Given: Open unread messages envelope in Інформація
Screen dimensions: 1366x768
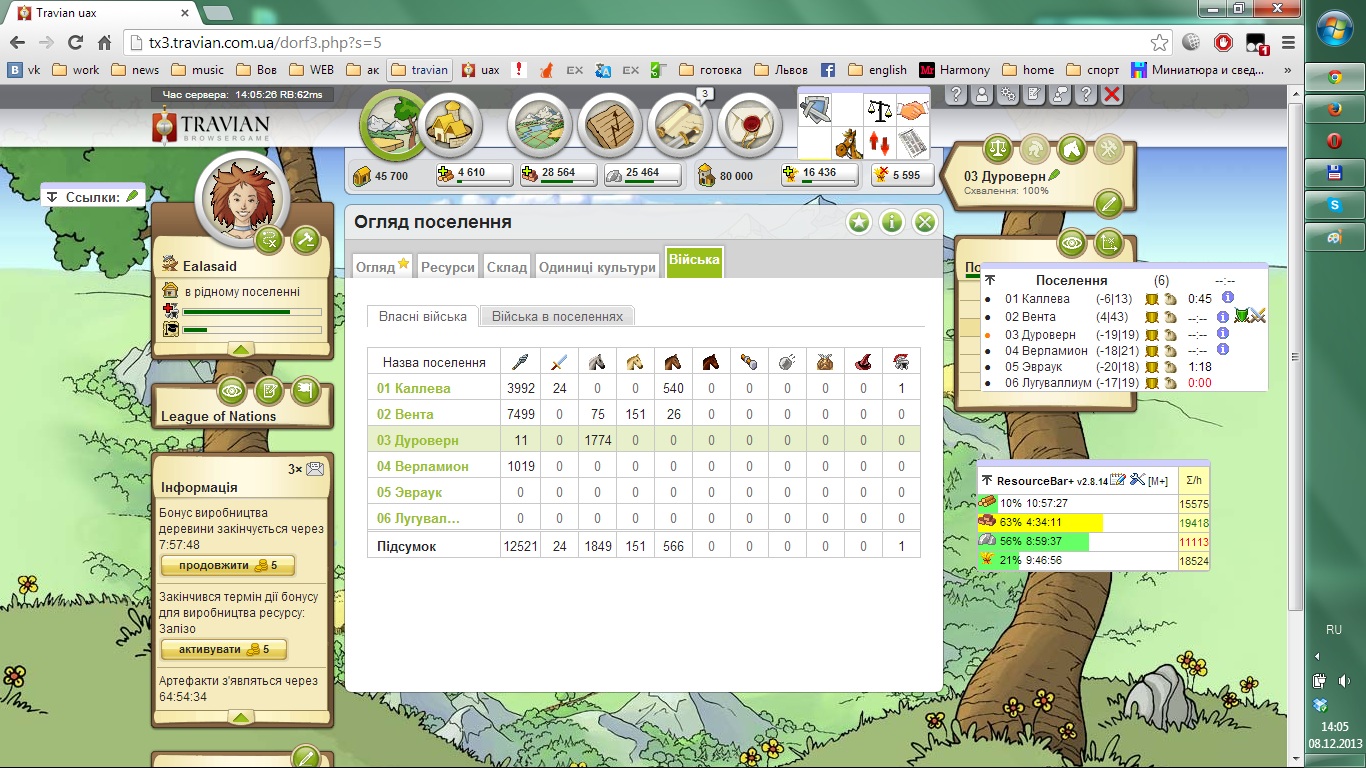Looking at the screenshot, I should [315, 469].
